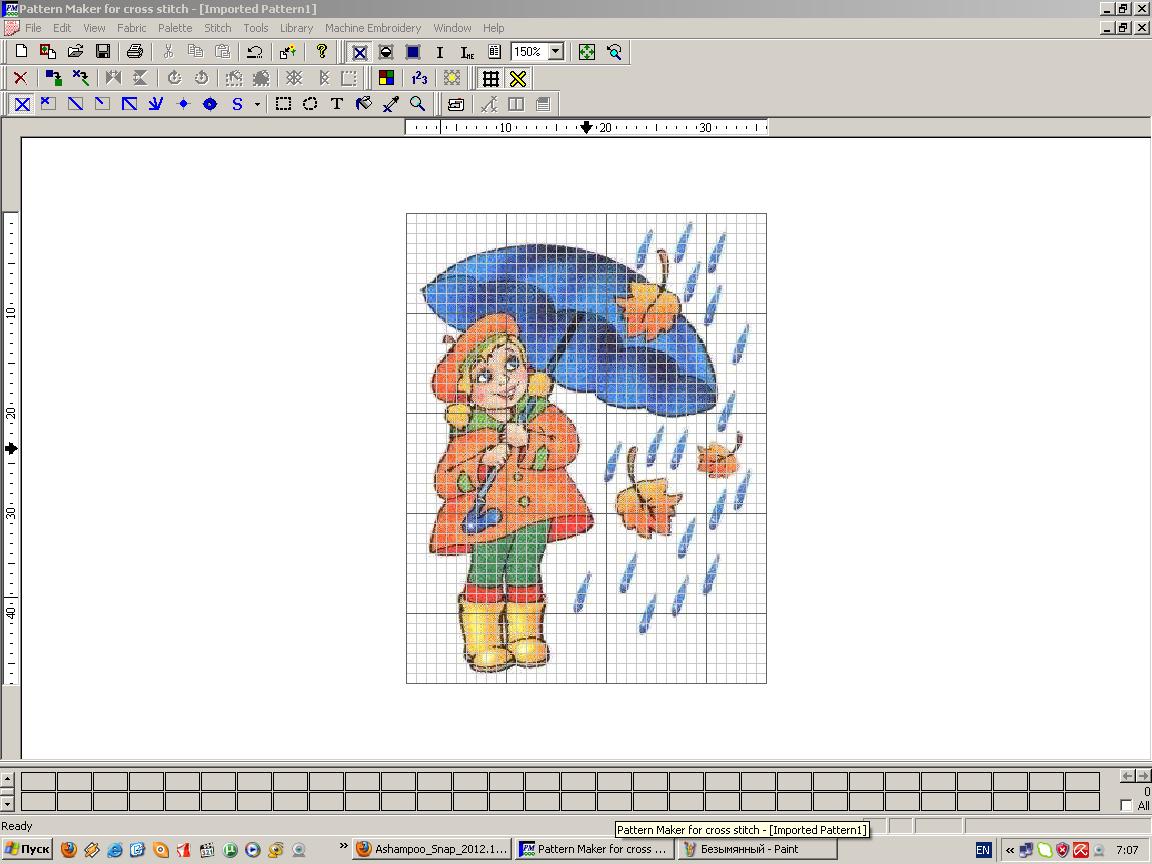This screenshot has height=864, width=1152.
Task: Toggle the grid lines display button
Action: point(490,78)
